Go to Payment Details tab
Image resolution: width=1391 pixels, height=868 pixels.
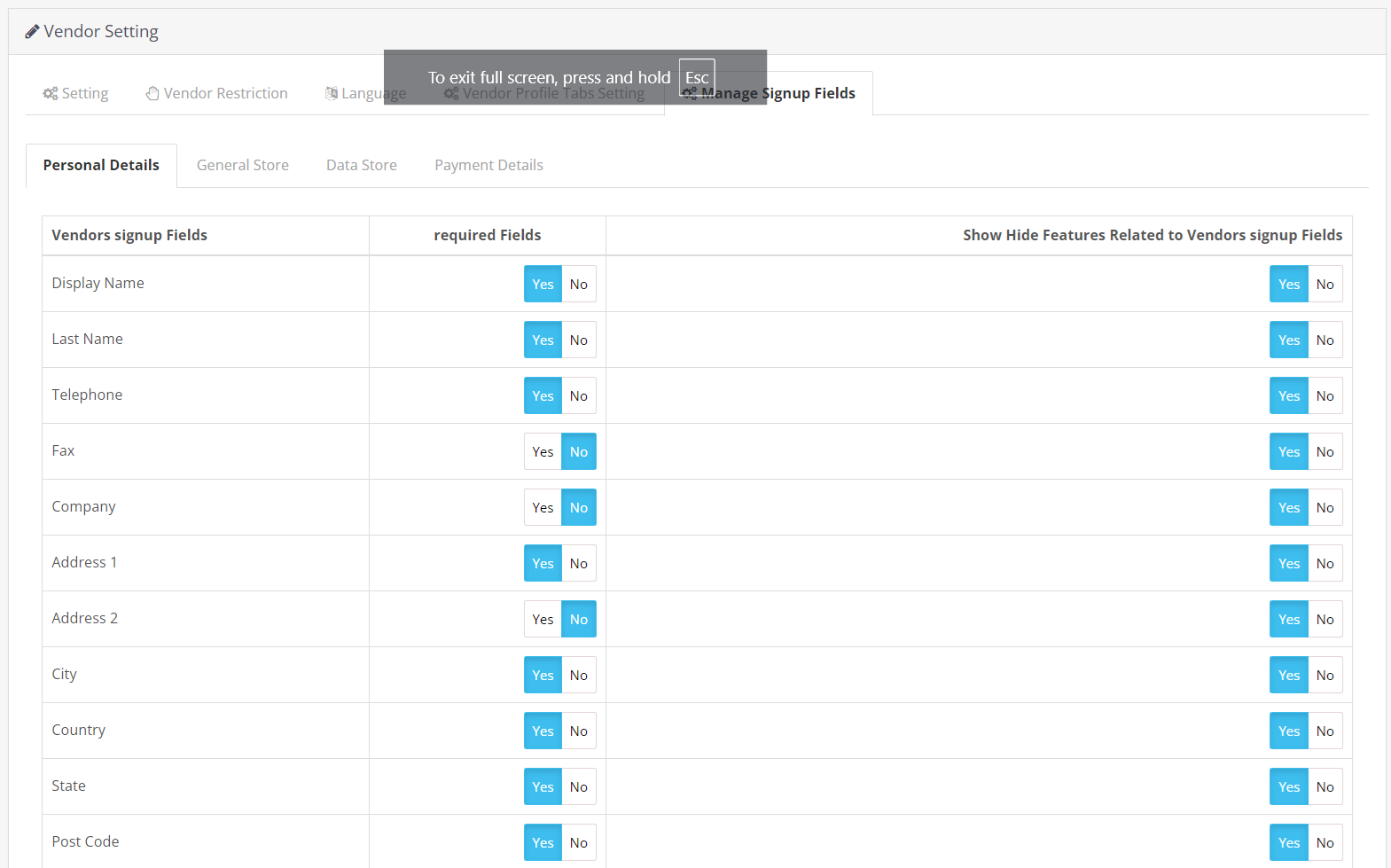(488, 165)
